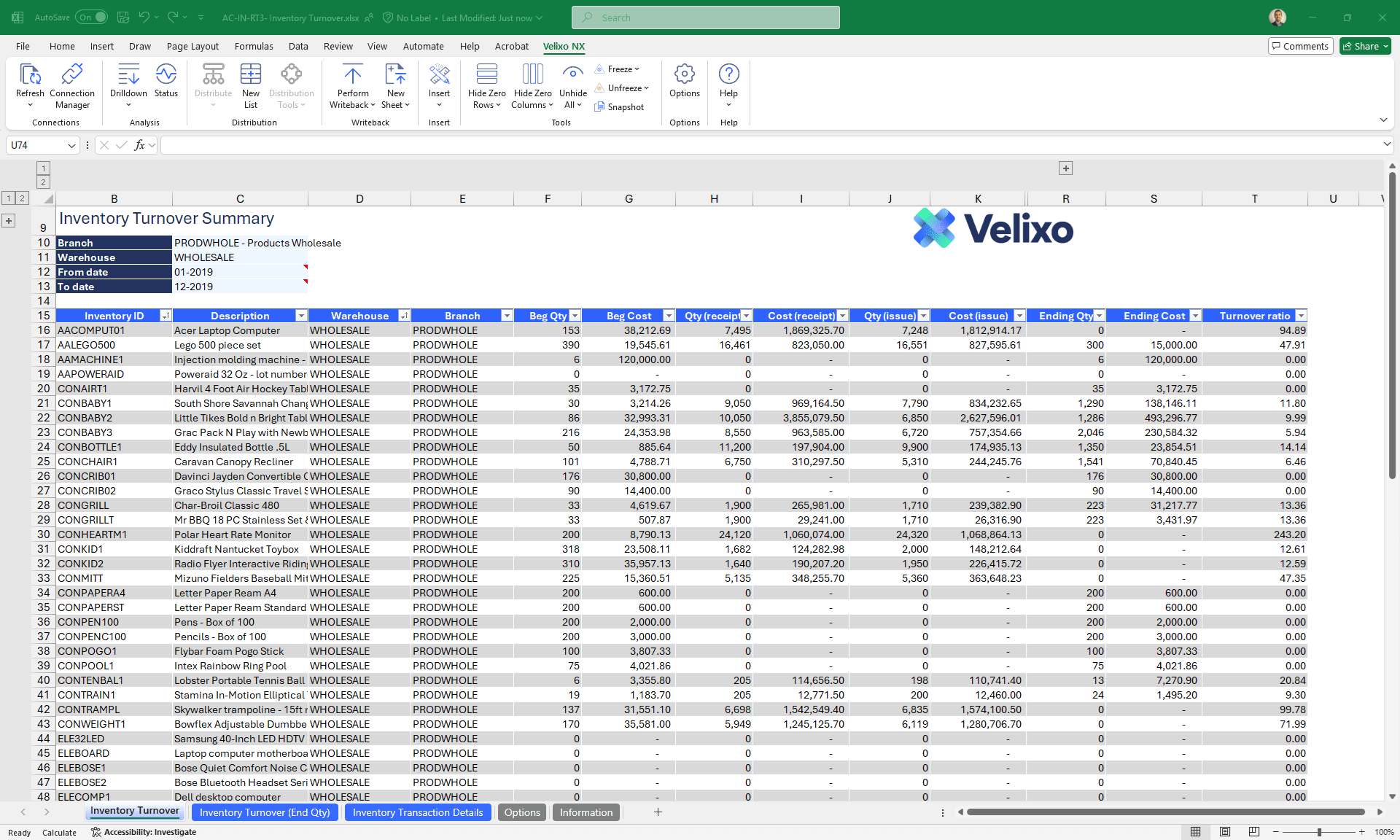
Task: Click the Snapshot tool
Action: click(x=619, y=107)
